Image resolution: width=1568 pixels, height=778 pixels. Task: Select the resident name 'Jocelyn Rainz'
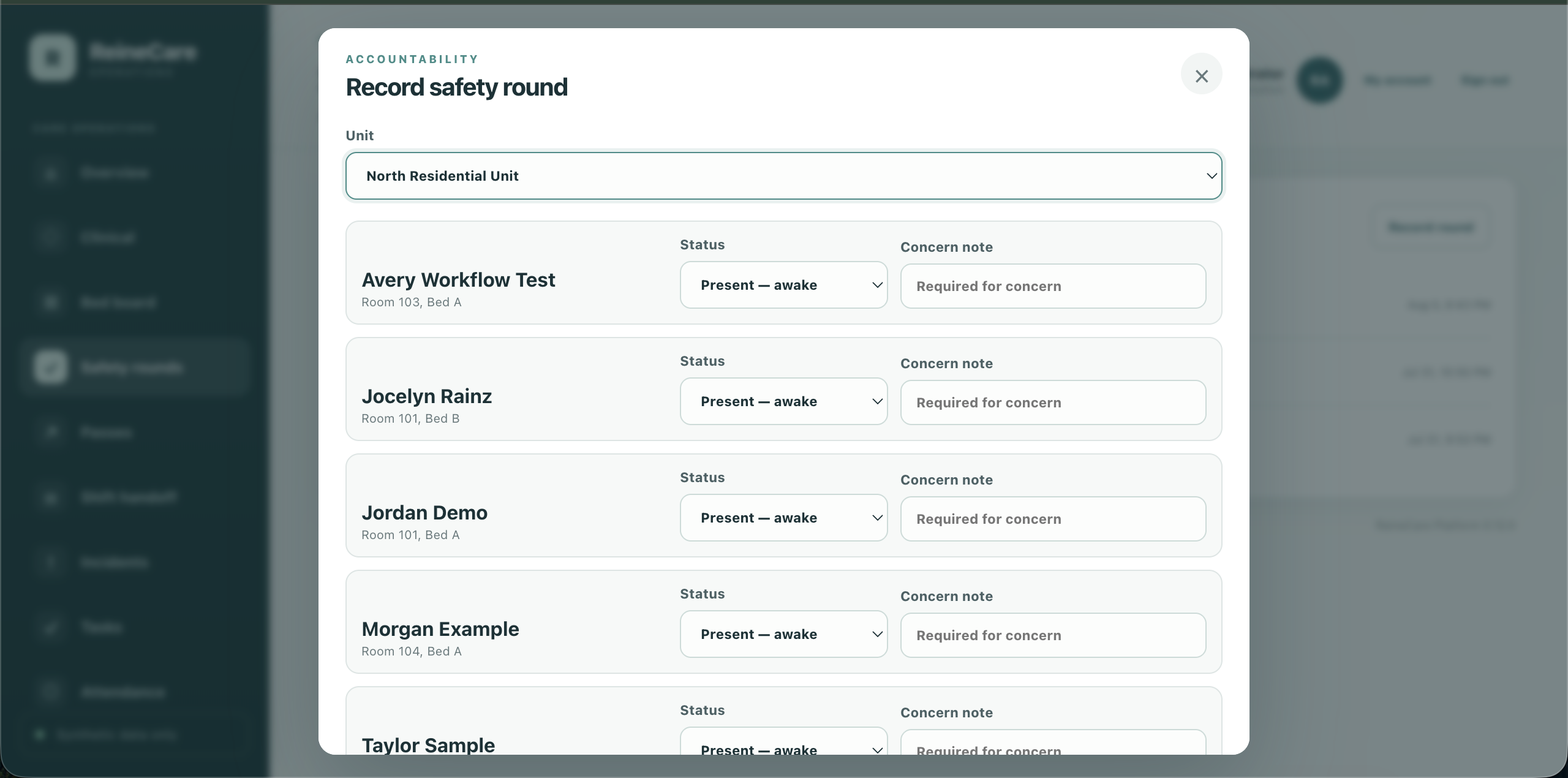(426, 396)
